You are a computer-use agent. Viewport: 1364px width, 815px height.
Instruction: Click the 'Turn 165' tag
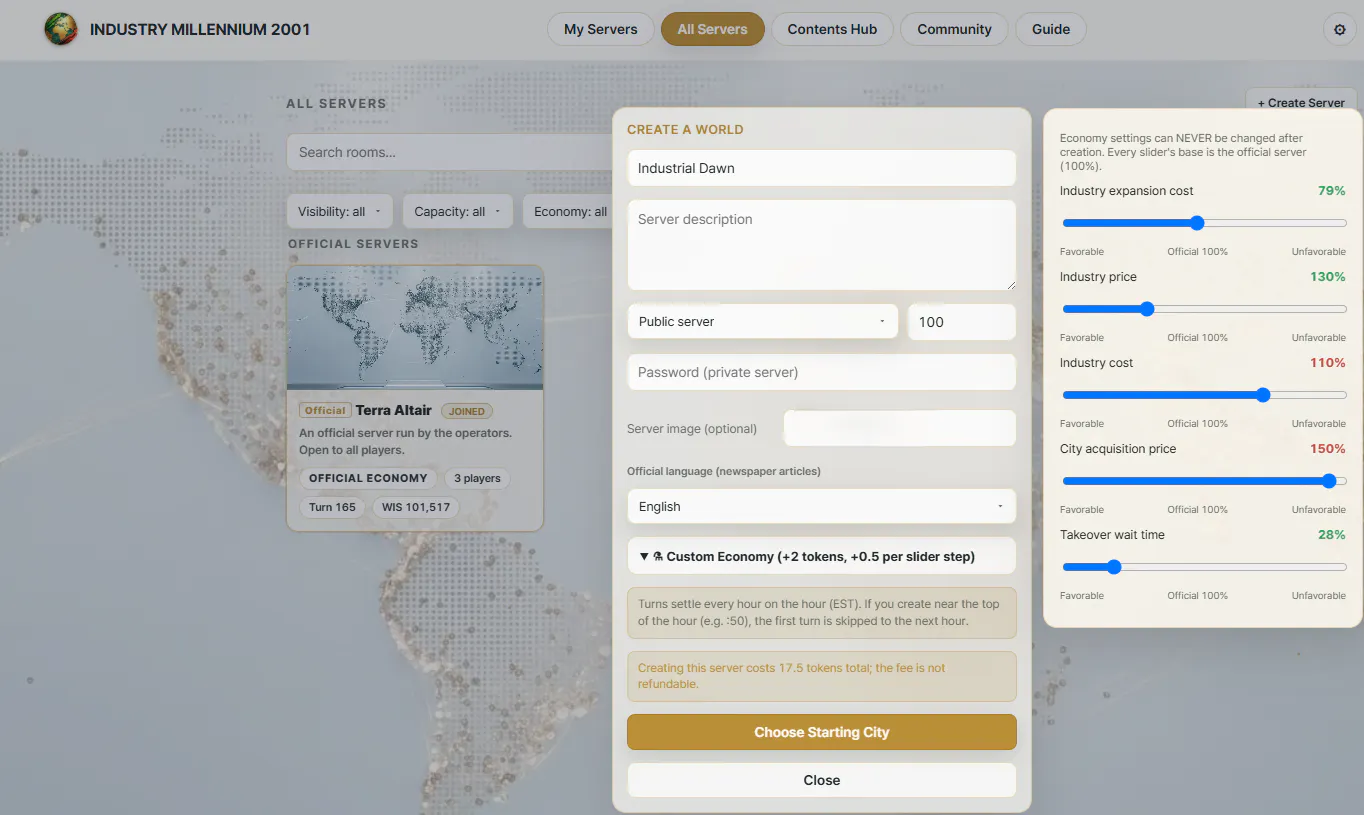tap(332, 507)
